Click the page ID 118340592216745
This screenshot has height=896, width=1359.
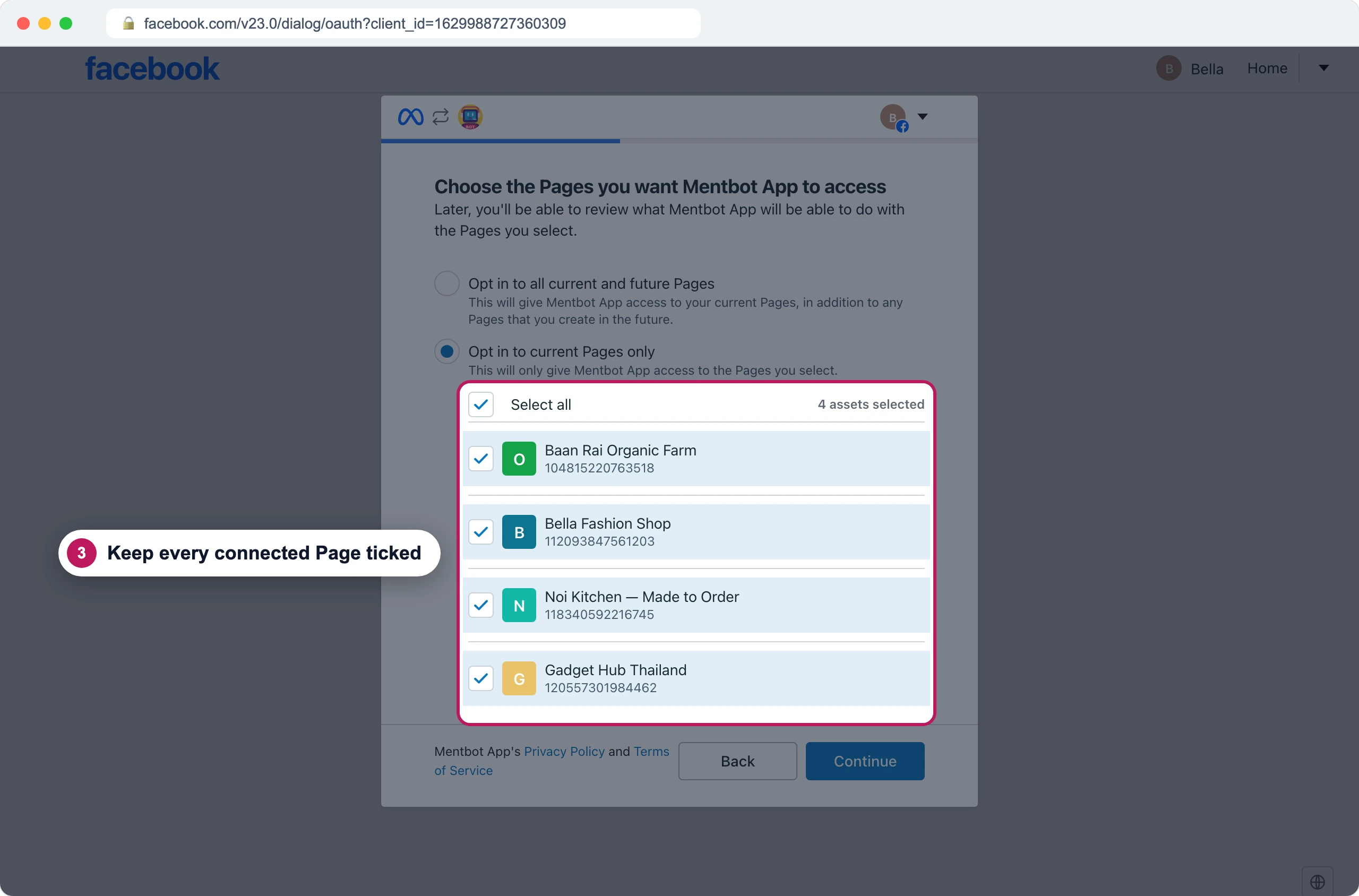tap(599, 614)
